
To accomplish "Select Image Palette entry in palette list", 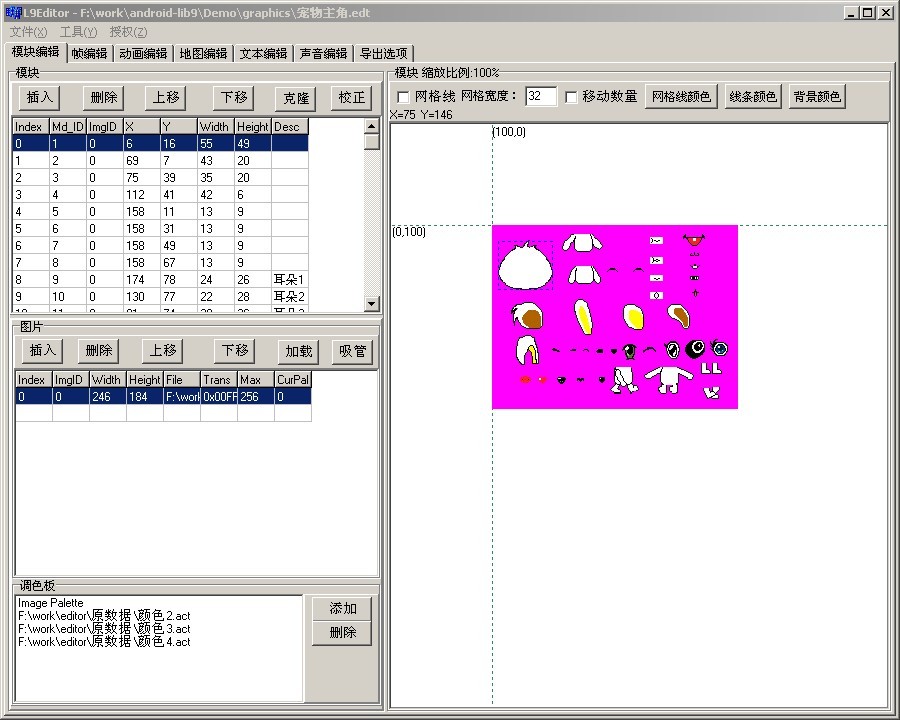I will 51,603.
